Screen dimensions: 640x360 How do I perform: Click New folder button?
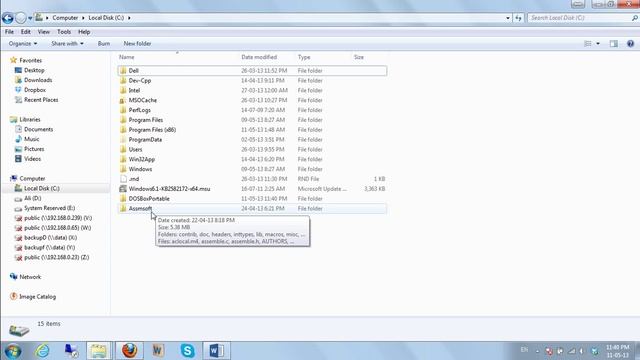[x=137, y=44]
